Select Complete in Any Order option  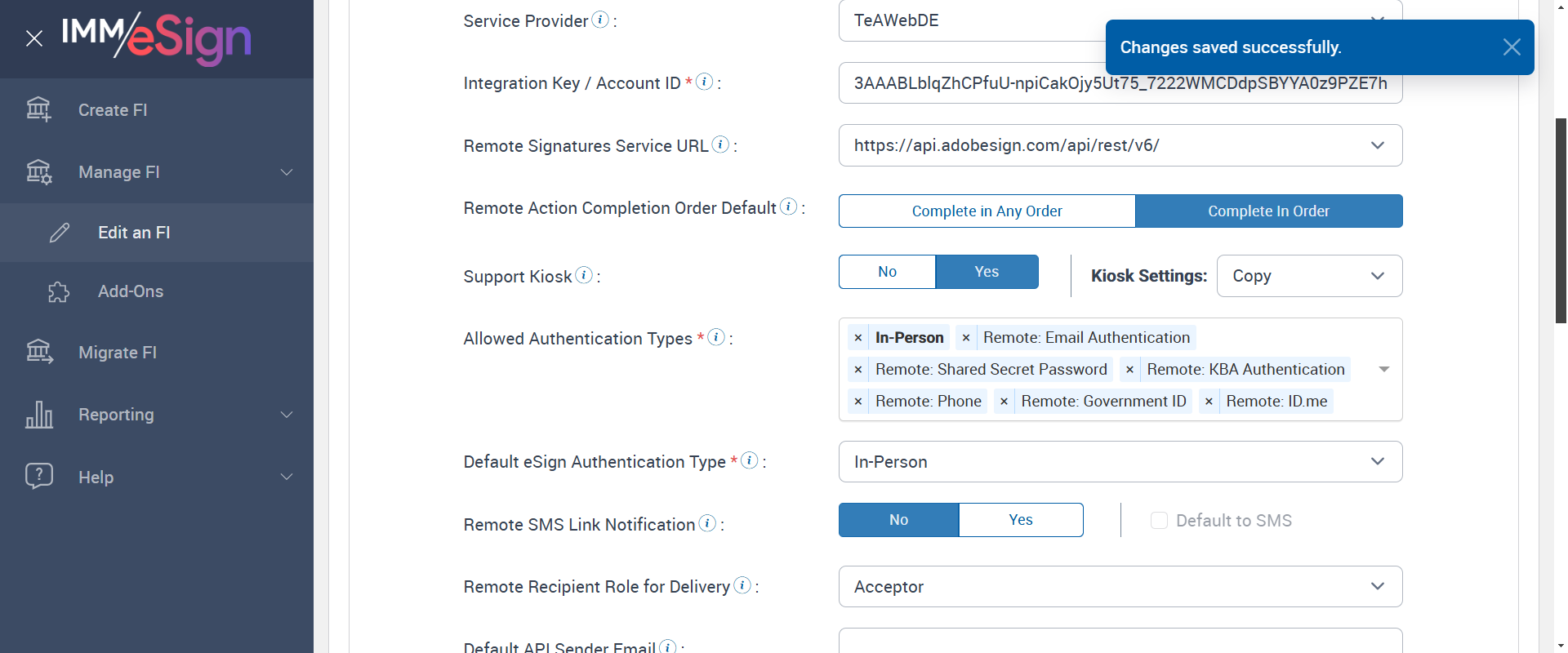[x=987, y=211]
